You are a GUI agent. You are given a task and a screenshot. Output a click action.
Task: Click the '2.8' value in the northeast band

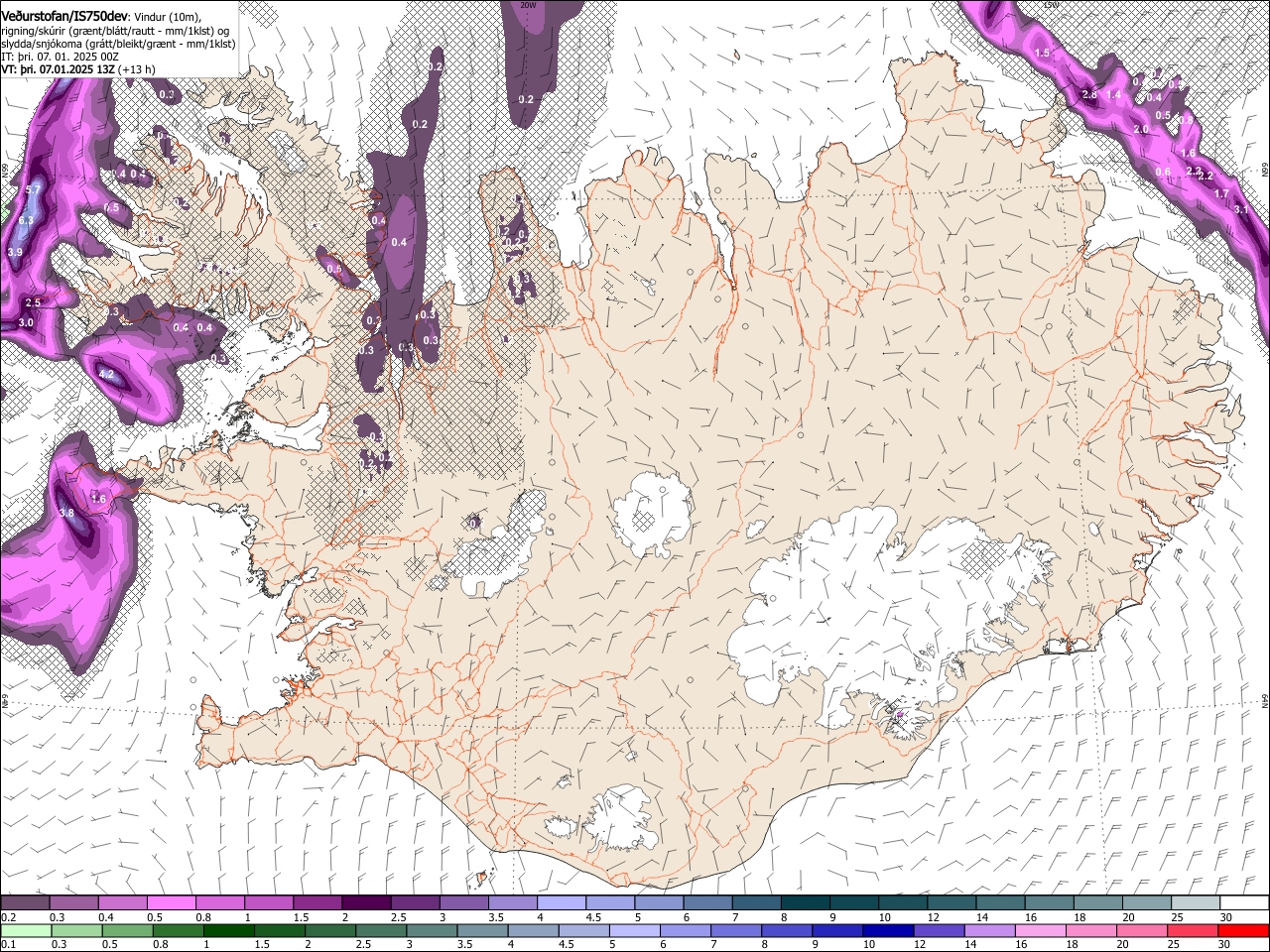(1089, 94)
